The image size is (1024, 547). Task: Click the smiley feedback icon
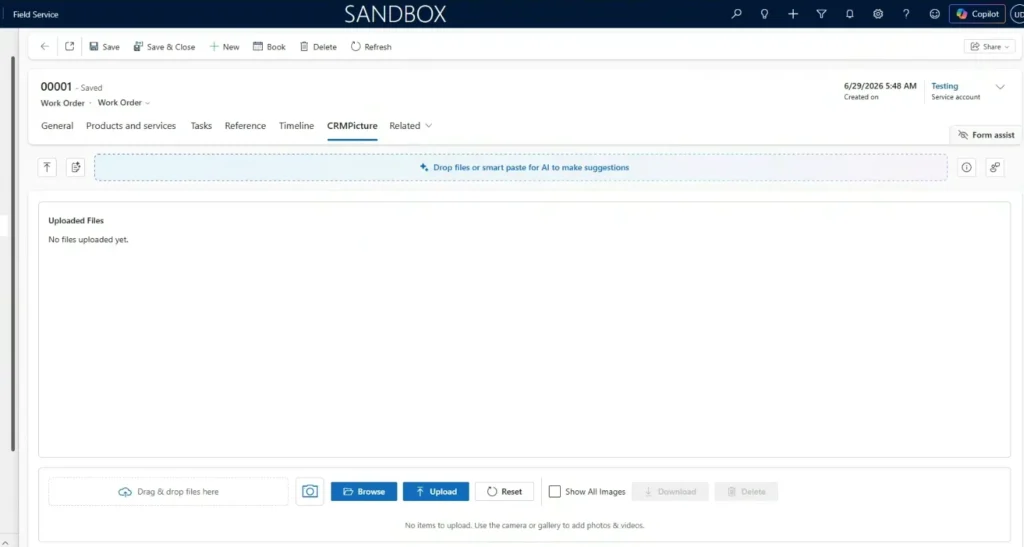[x=935, y=14]
